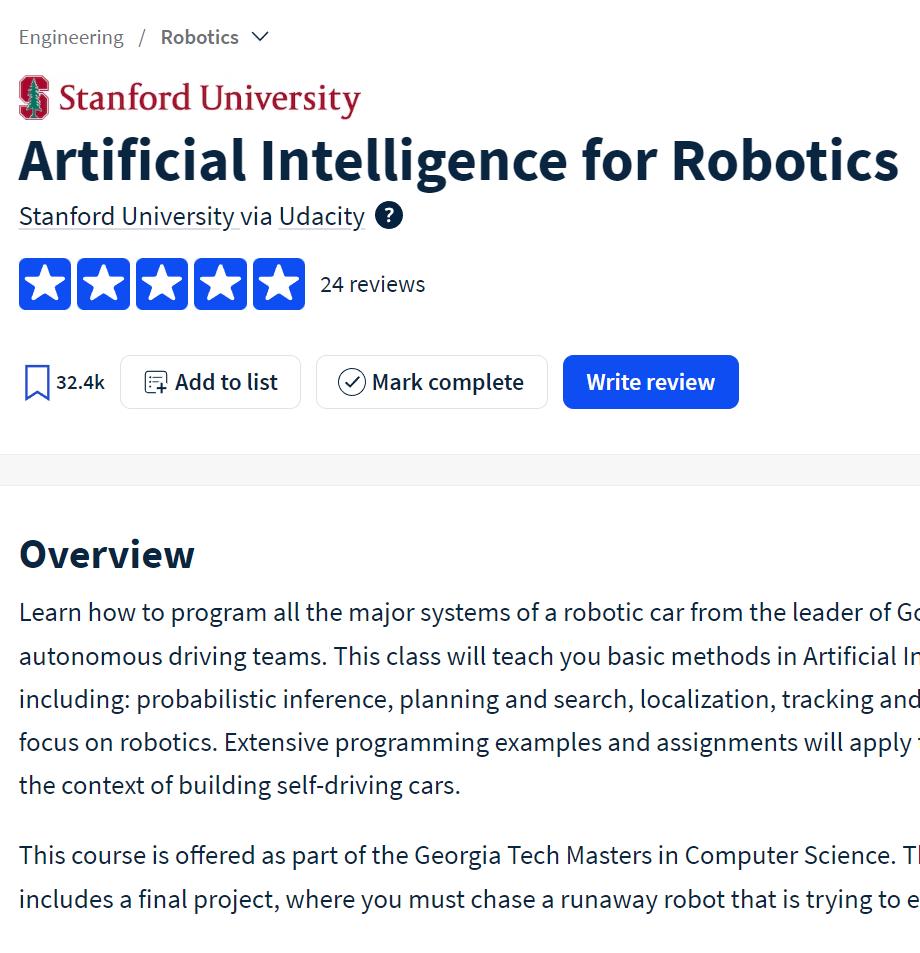The height and width of the screenshot is (953, 920).
Task: Click the second rating star
Action: [x=103, y=284]
